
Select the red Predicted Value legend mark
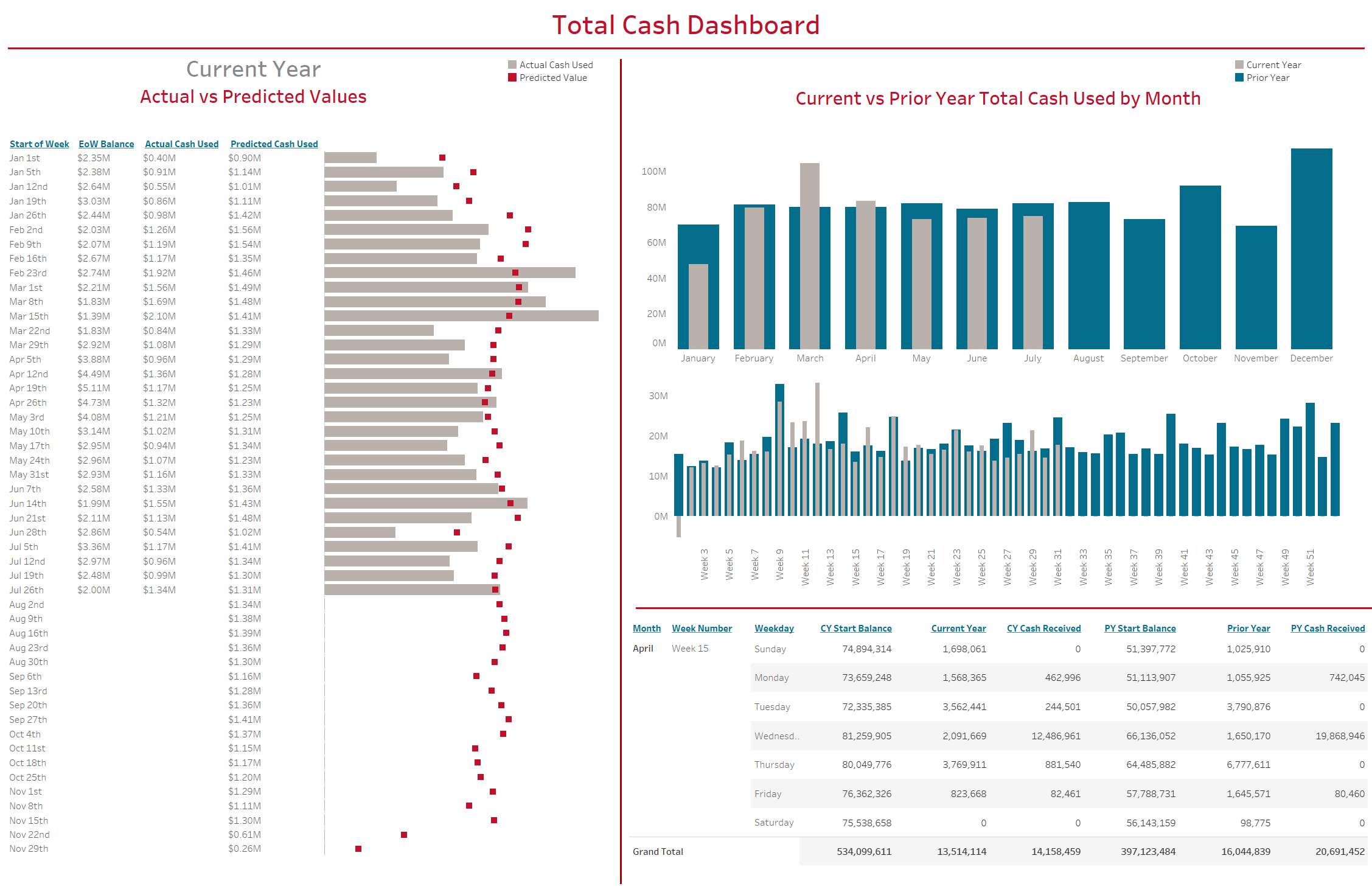pos(512,78)
